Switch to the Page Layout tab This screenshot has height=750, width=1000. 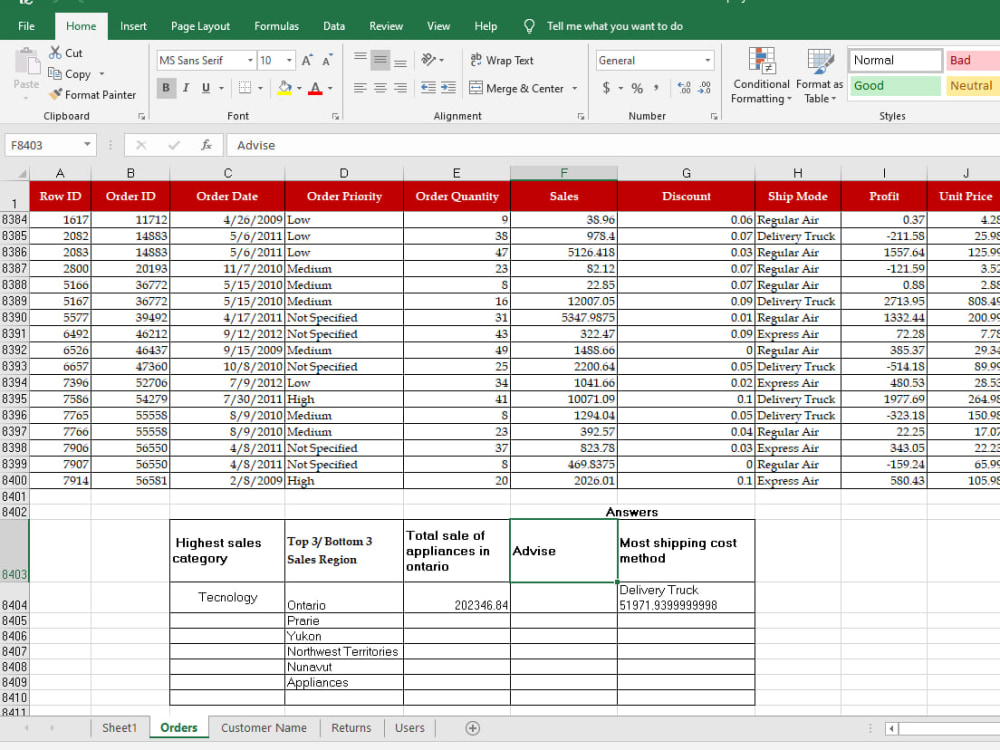tap(200, 26)
